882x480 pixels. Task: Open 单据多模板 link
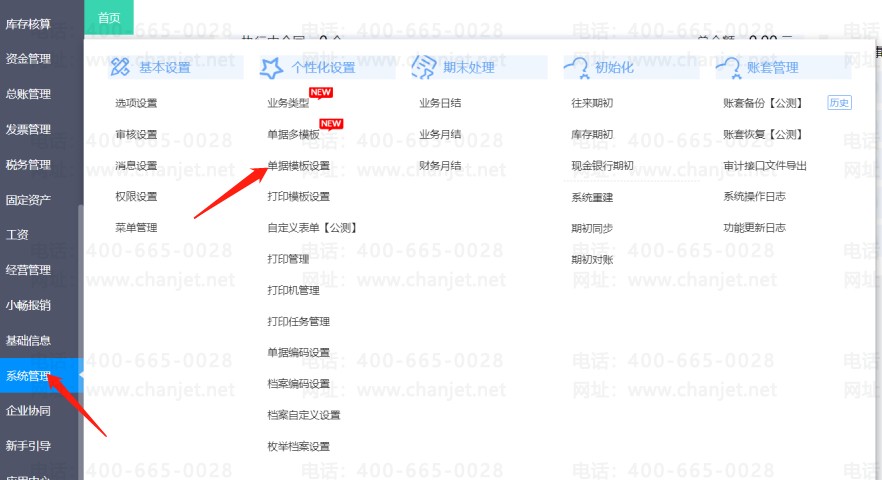coord(293,134)
